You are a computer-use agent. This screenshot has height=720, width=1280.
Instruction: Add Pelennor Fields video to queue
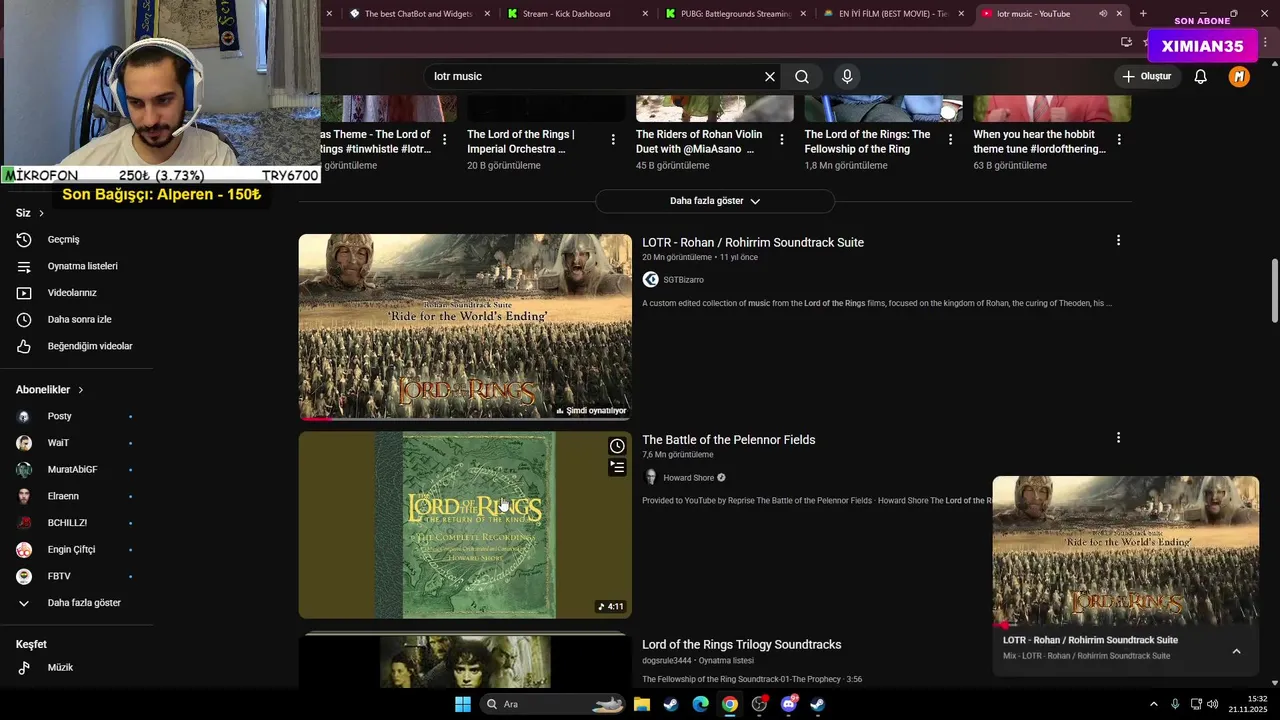tap(617, 467)
